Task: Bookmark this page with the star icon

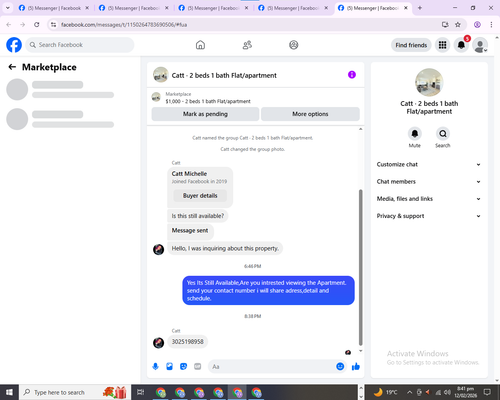Action: 458,24
